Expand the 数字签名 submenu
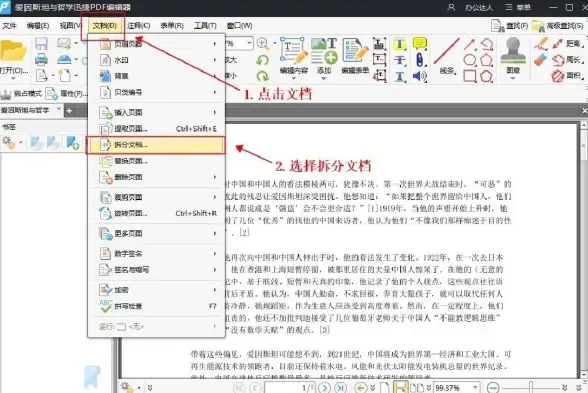The image size is (588, 393). pyautogui.click(x=156, y=254)
